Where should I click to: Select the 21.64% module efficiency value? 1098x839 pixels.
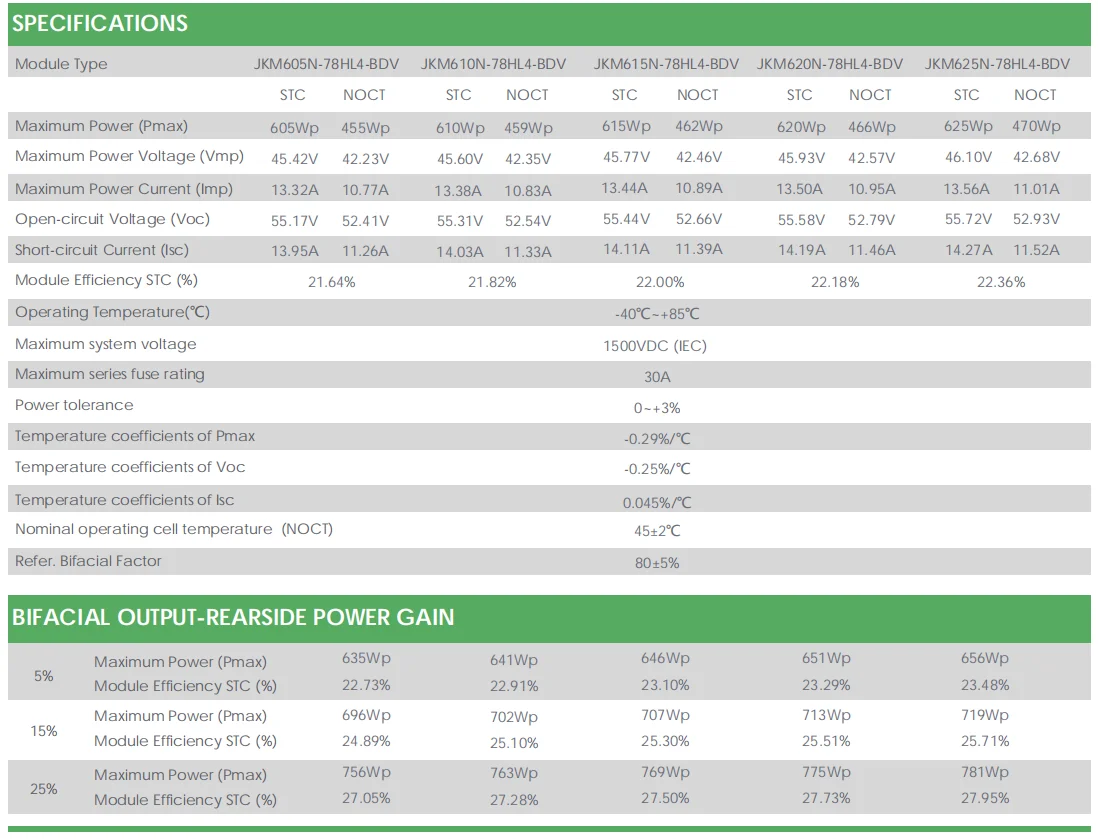331,282
